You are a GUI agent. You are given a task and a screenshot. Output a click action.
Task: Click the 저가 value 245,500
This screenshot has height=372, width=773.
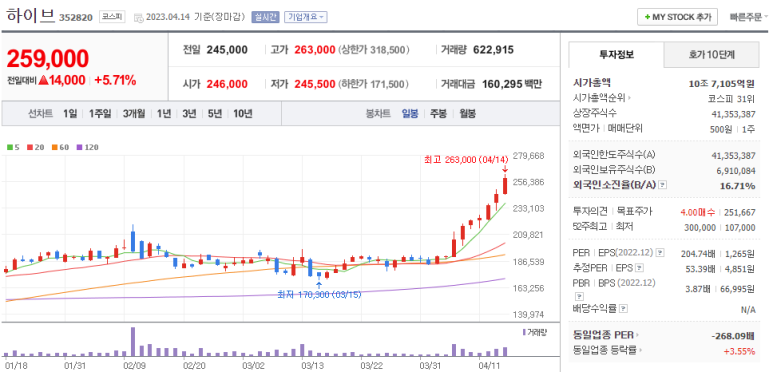(315, 84)
